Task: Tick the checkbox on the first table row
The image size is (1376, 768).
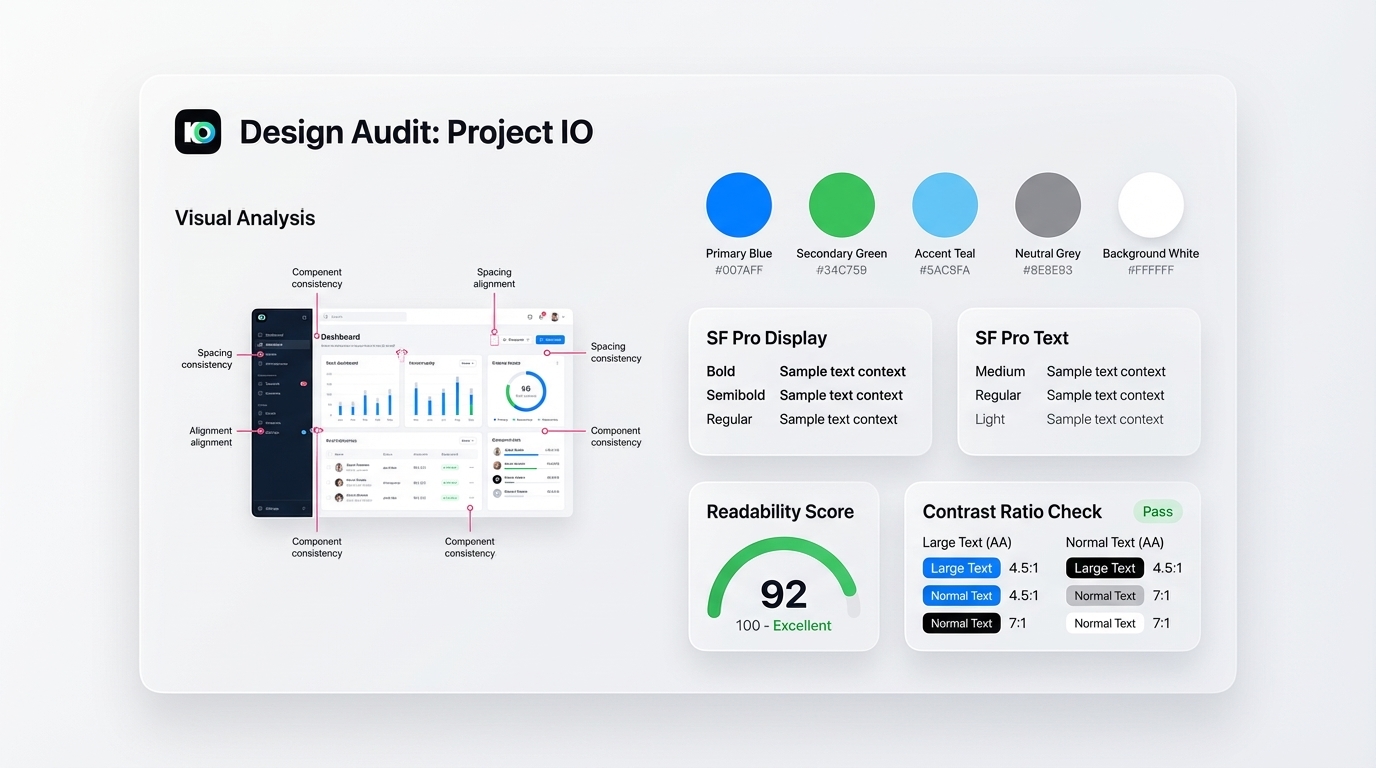Action: (x=329, y=468)
